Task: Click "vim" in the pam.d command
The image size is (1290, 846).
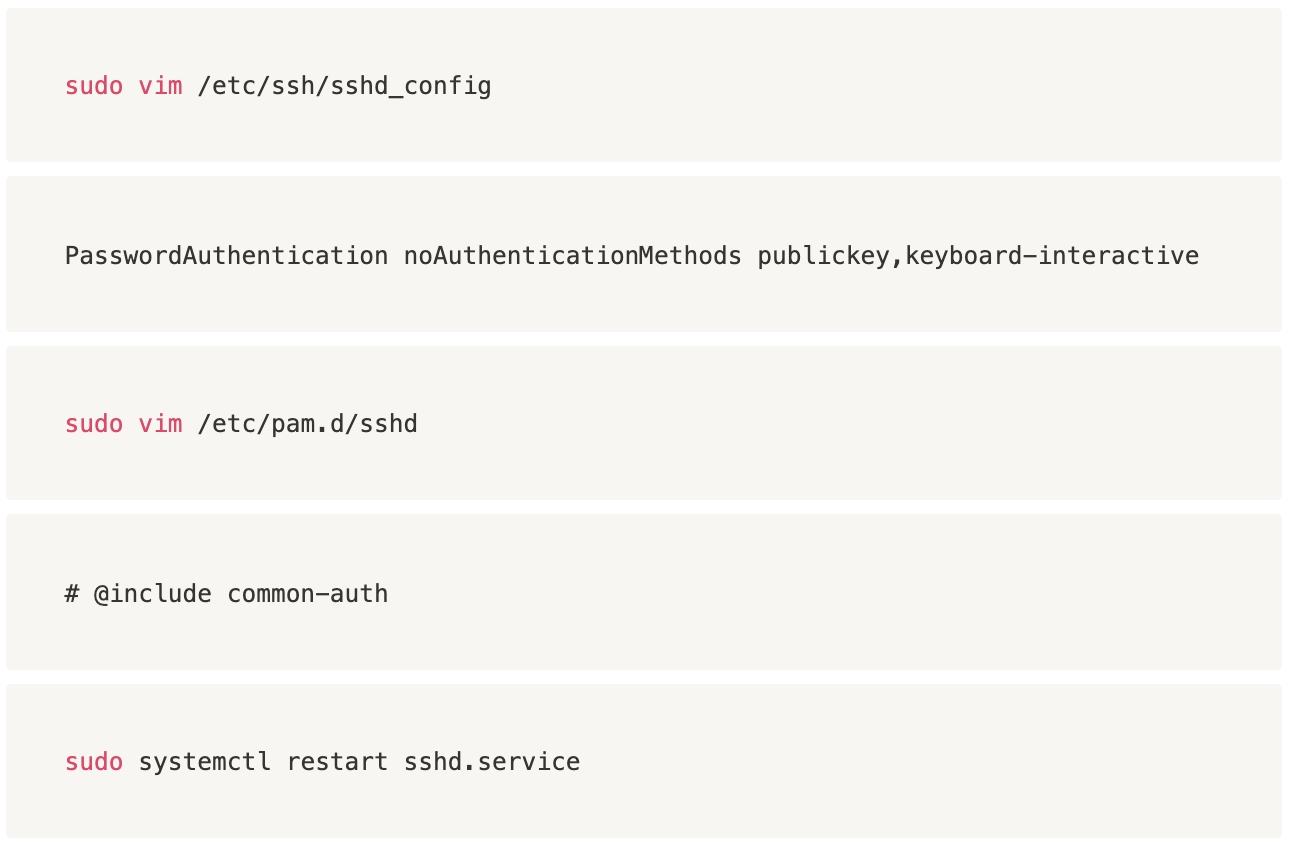Action: (160, 424)
